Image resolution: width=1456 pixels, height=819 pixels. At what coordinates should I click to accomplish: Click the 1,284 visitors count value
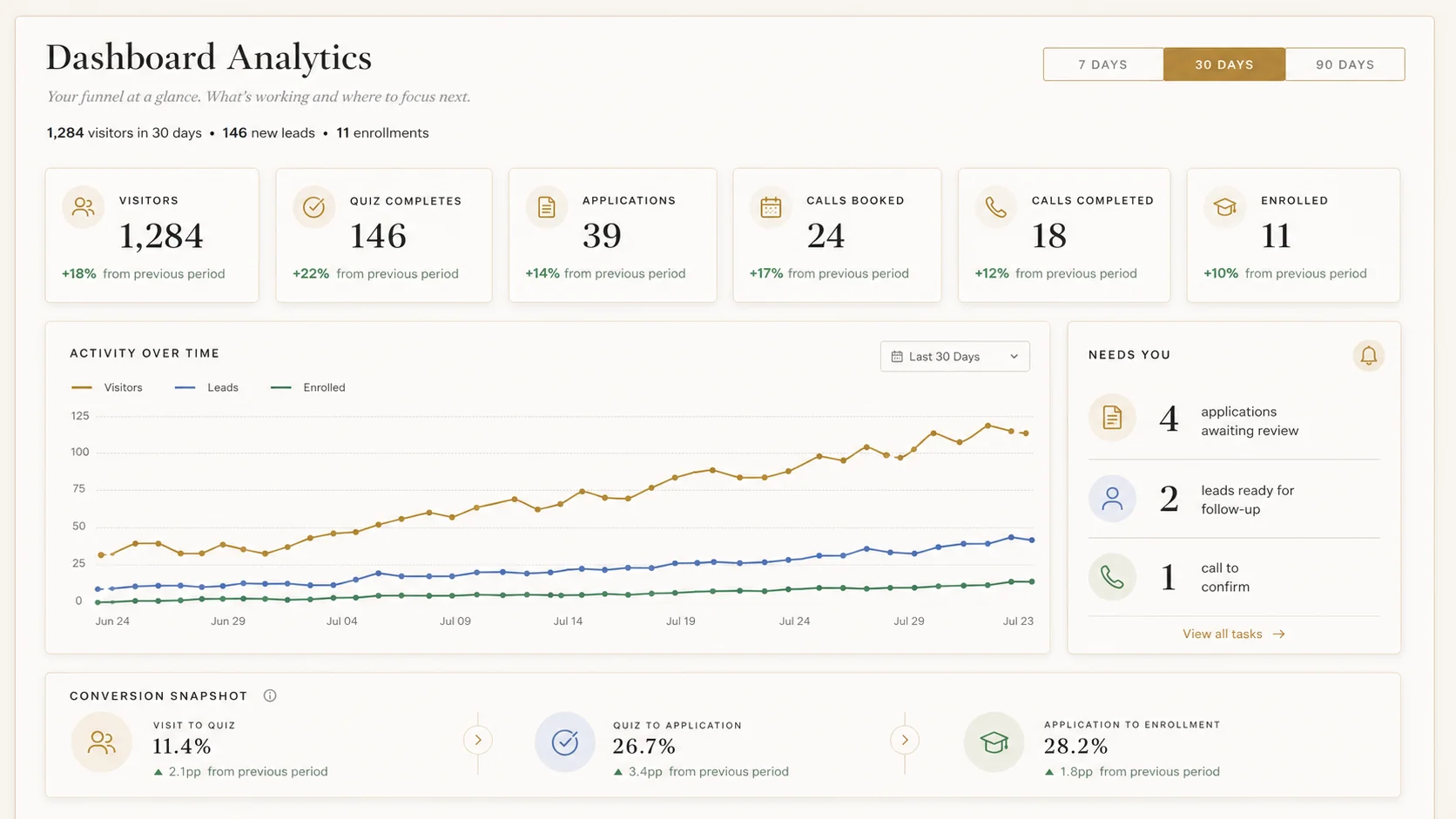coord(161,236)
